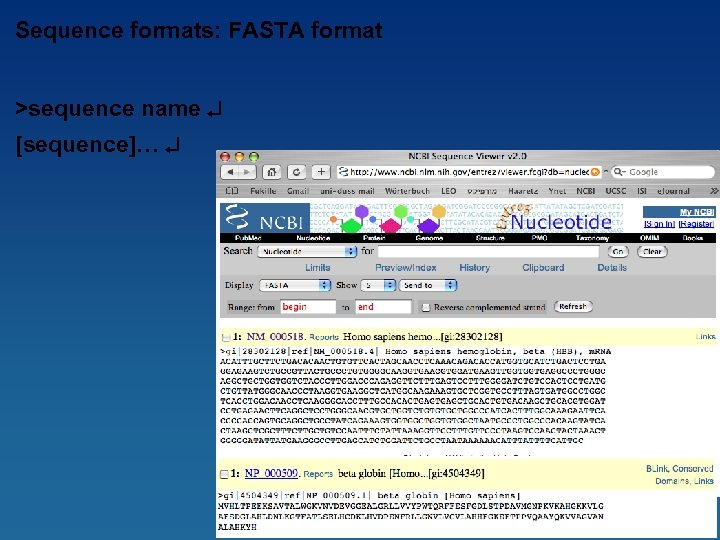The width and height of the screenshot is (720, 540).
Task: Open the bookmarks book icon
Action: [x=232, y=191]
